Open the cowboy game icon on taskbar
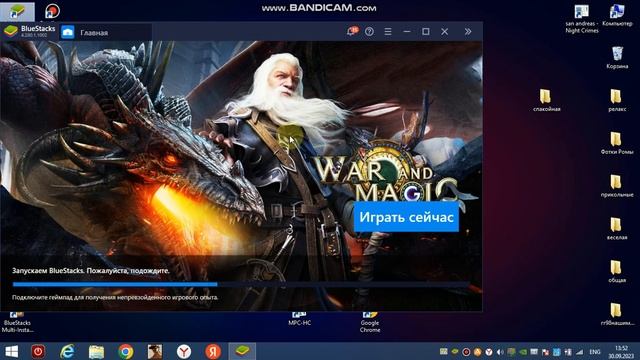The image size is (640, 360). [x=155, y=351]
